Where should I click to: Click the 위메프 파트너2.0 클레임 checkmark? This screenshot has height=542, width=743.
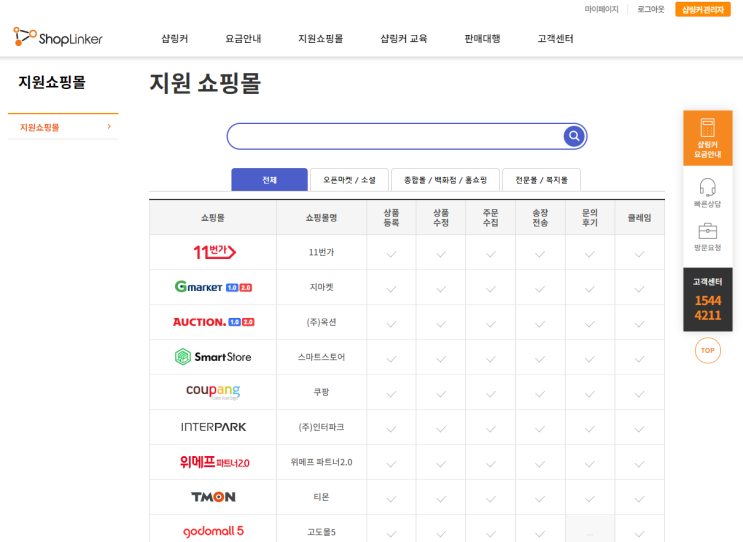pyautogui.click(x=639, y=464)
